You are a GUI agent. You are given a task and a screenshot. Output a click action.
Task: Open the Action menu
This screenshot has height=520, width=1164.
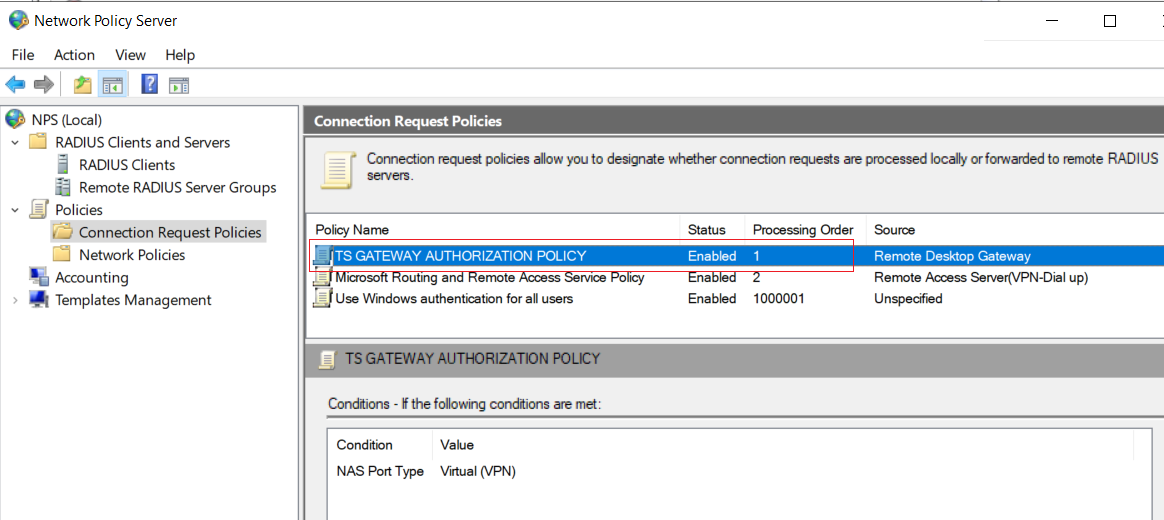(74, 55)
